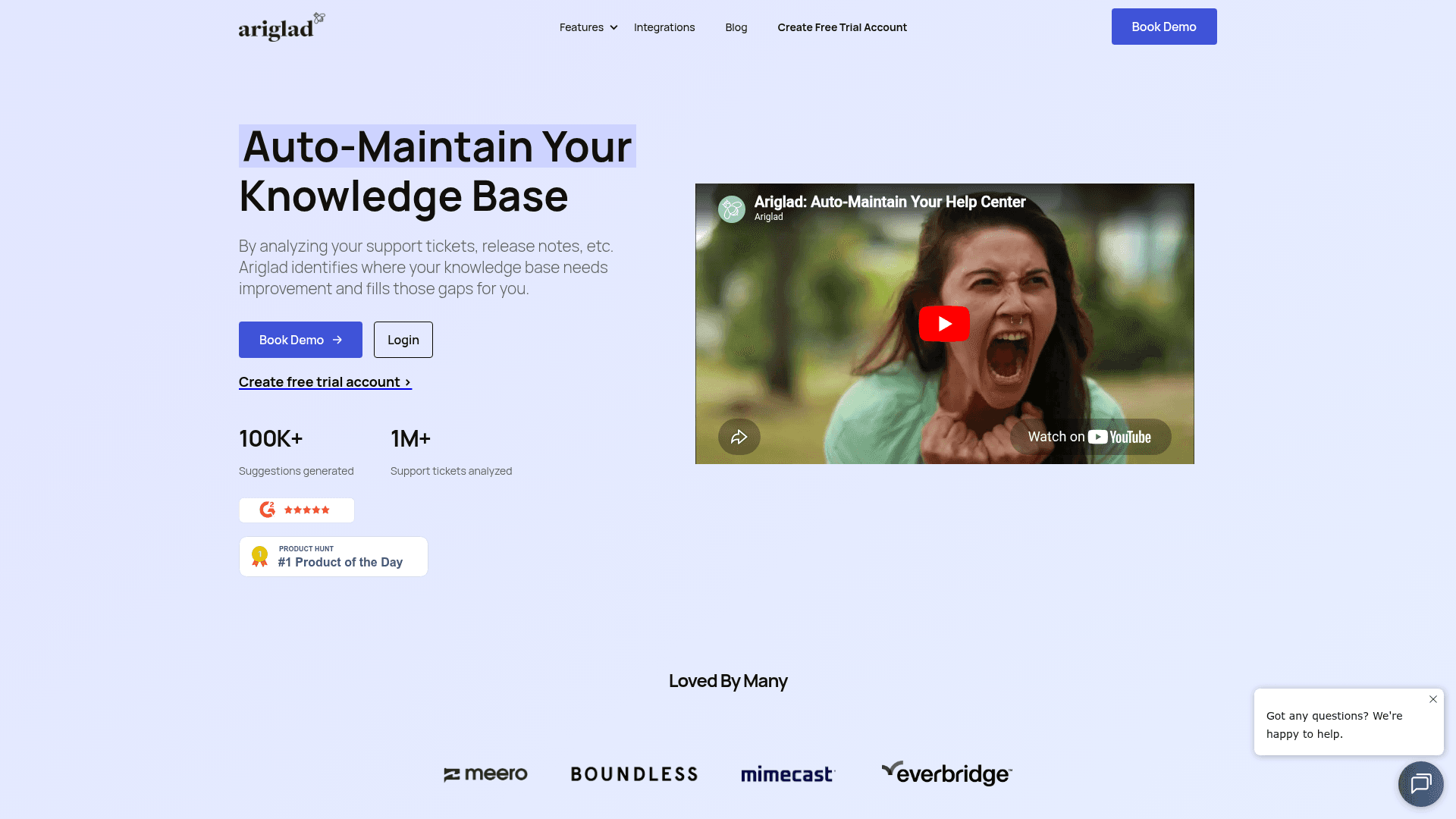The image size is (1456, 819).
Task: Expand the Features dropdown menu
Action: [x=588, y=27]
